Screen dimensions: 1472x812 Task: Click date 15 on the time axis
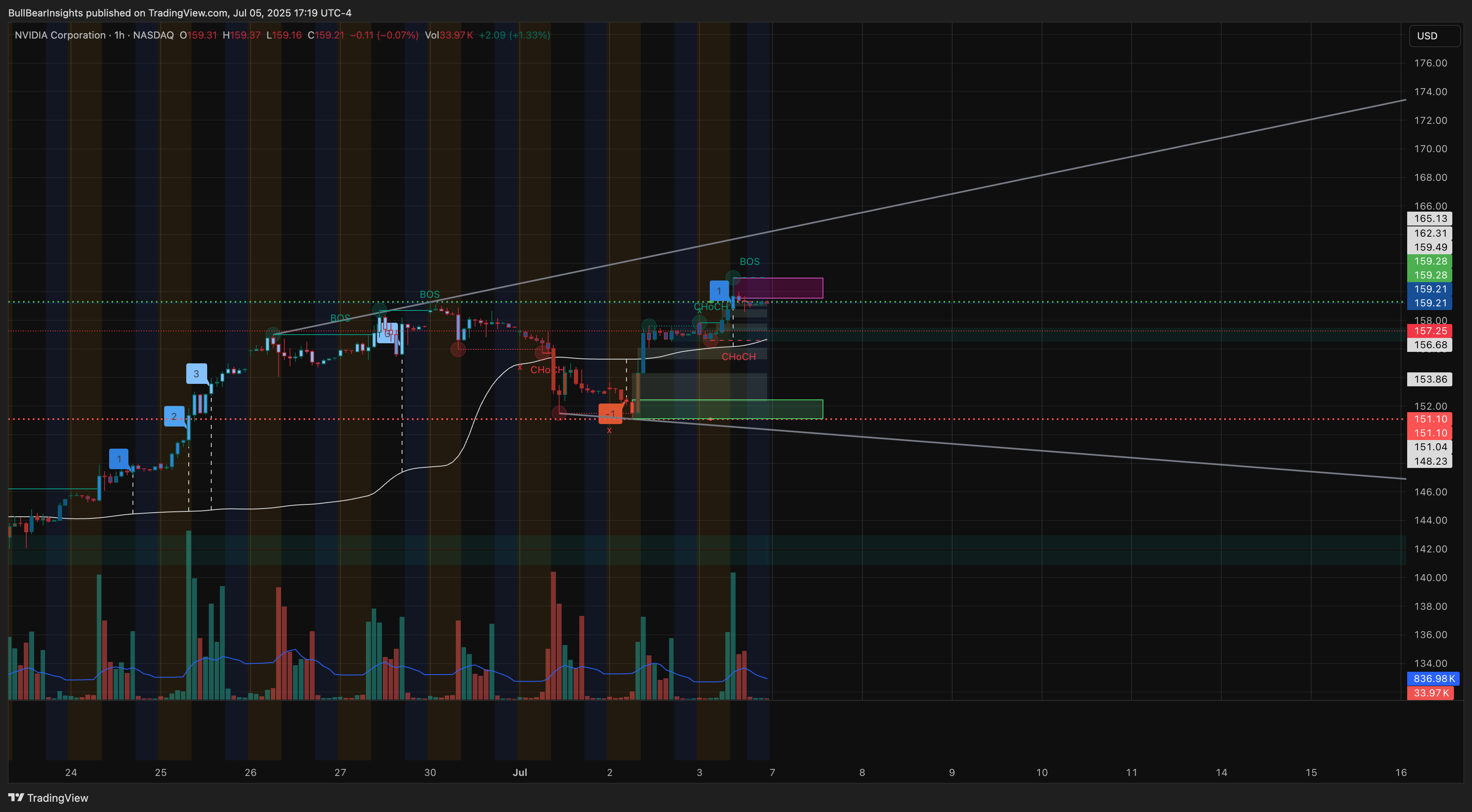coord(1311,772)
